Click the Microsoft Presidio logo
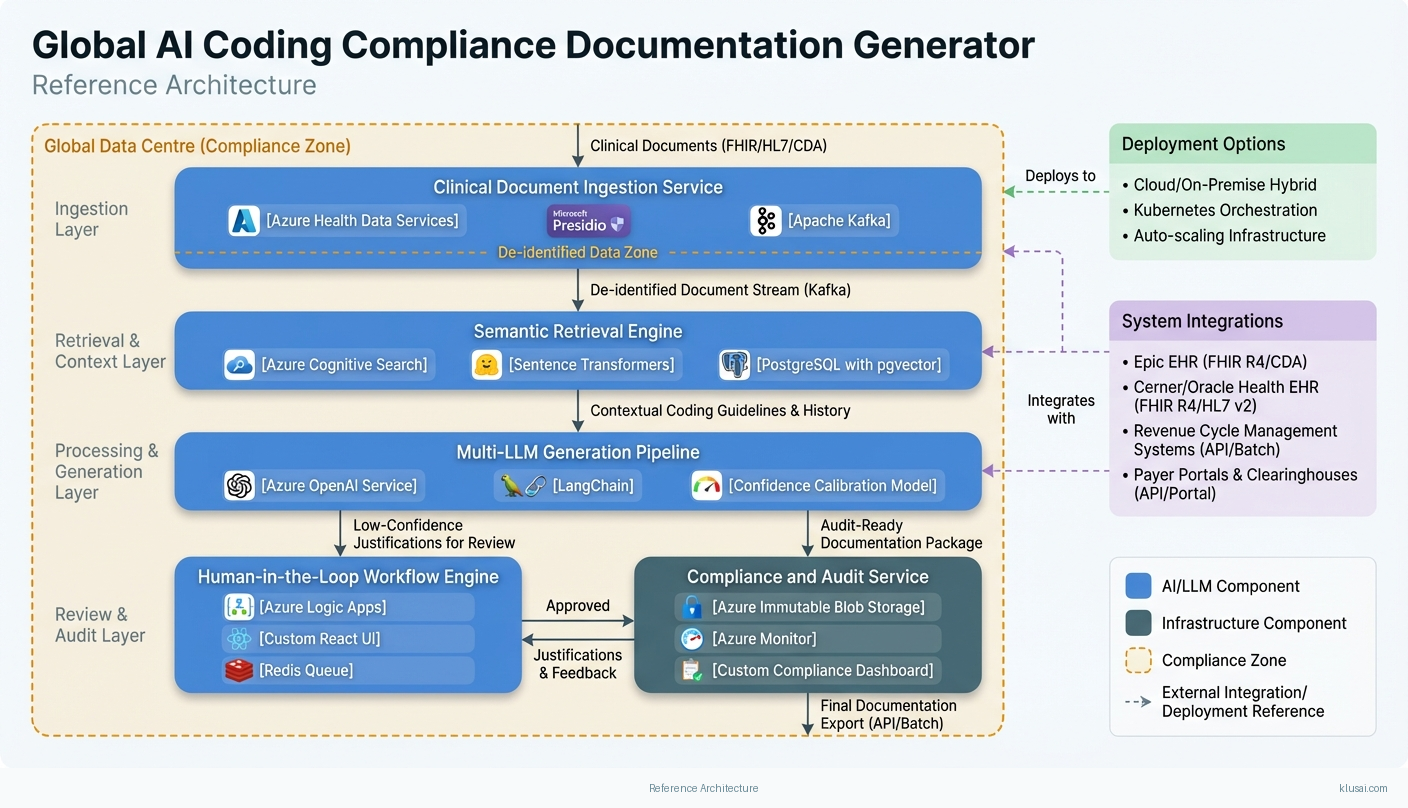This screenshot has height=808, width=1408. (589, 221)
